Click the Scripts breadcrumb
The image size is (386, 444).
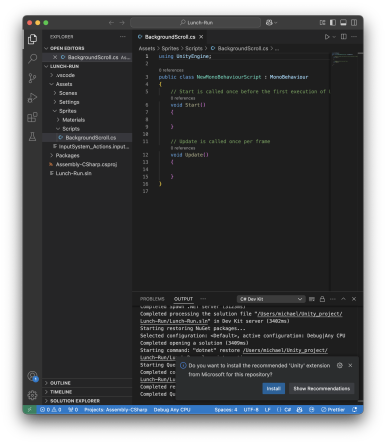[x=194, y=49]
